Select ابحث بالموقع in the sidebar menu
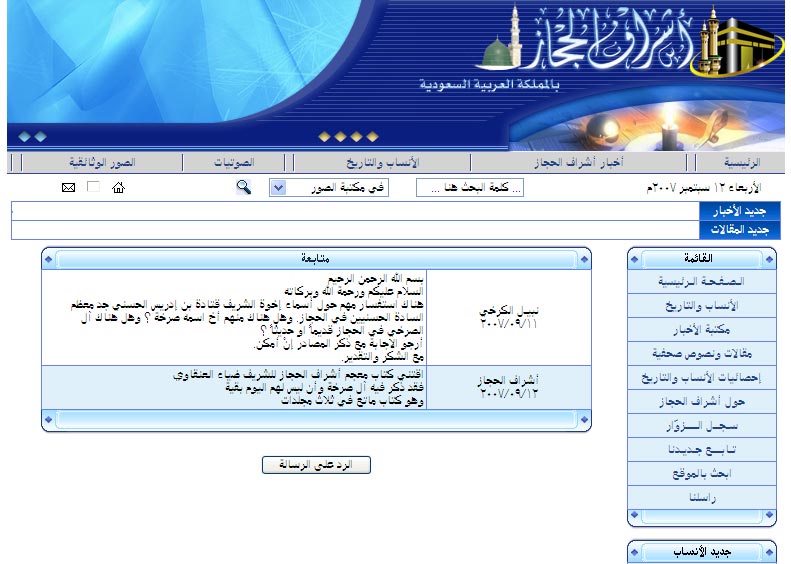 [x=702, y=473]
